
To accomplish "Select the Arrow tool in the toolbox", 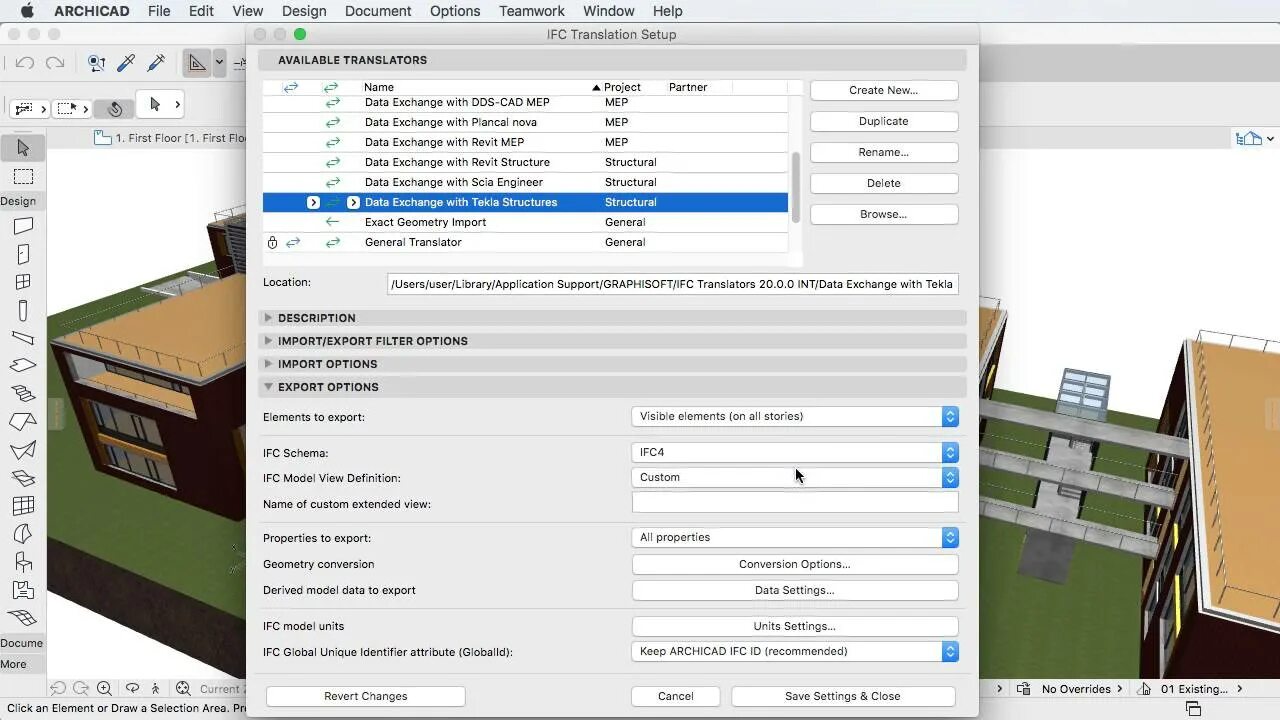I will tap(23, 148).
